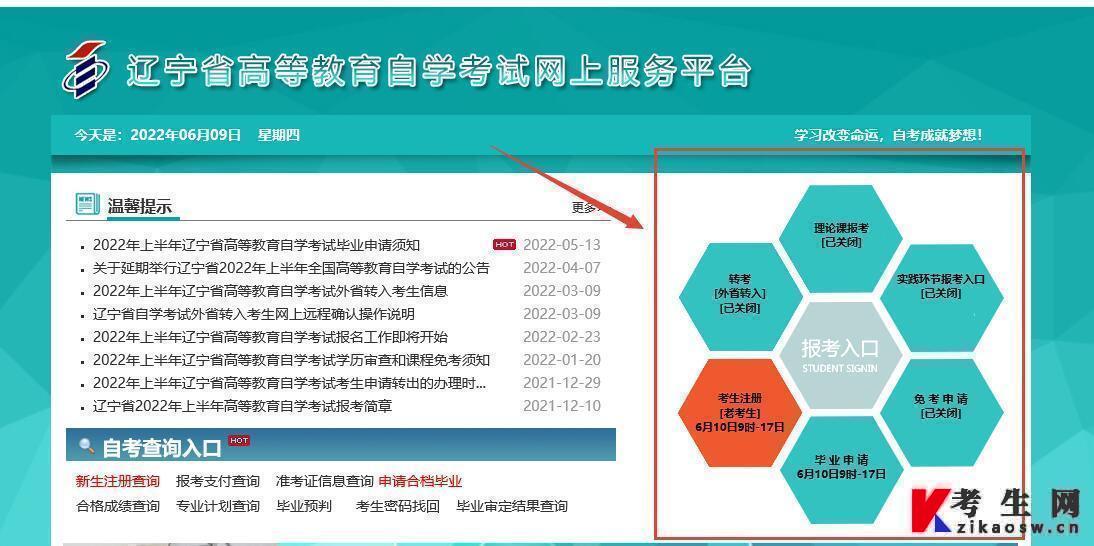The width and height of the screenshot is (1094, 546).
Task: Open 毕业审定结果查询 link
Action: click(512, 506)
